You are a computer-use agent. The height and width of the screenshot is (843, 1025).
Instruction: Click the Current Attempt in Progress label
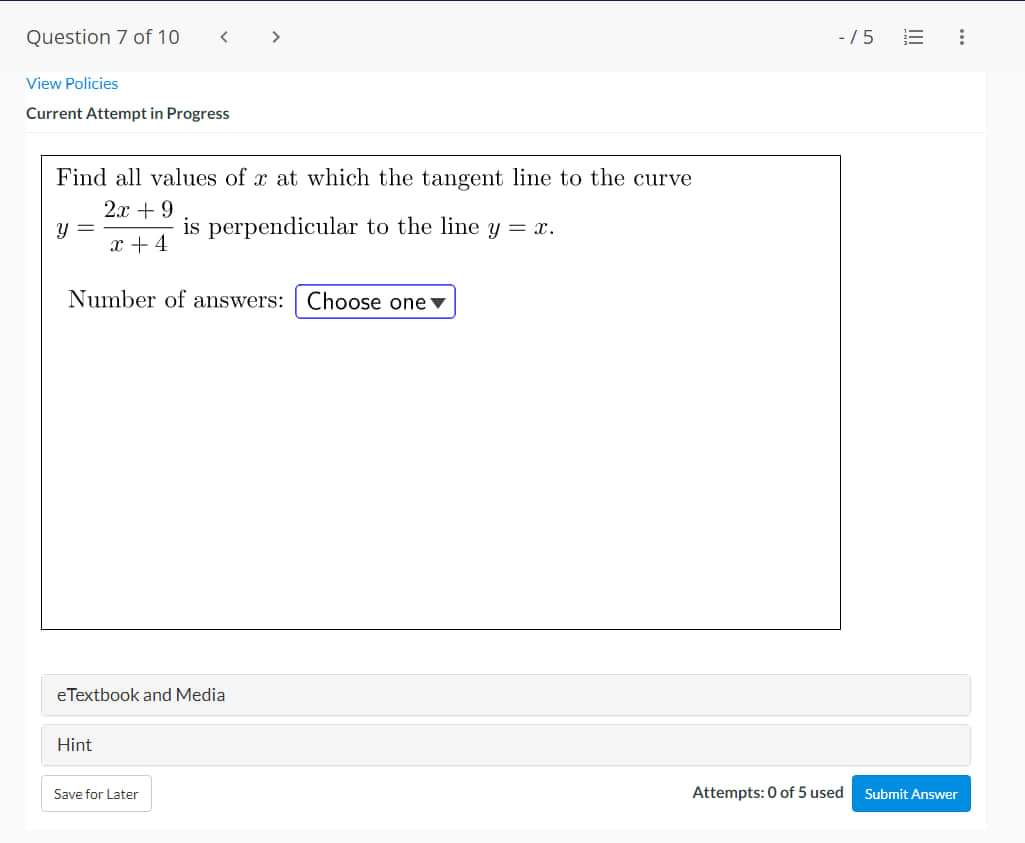click(128, 113)
